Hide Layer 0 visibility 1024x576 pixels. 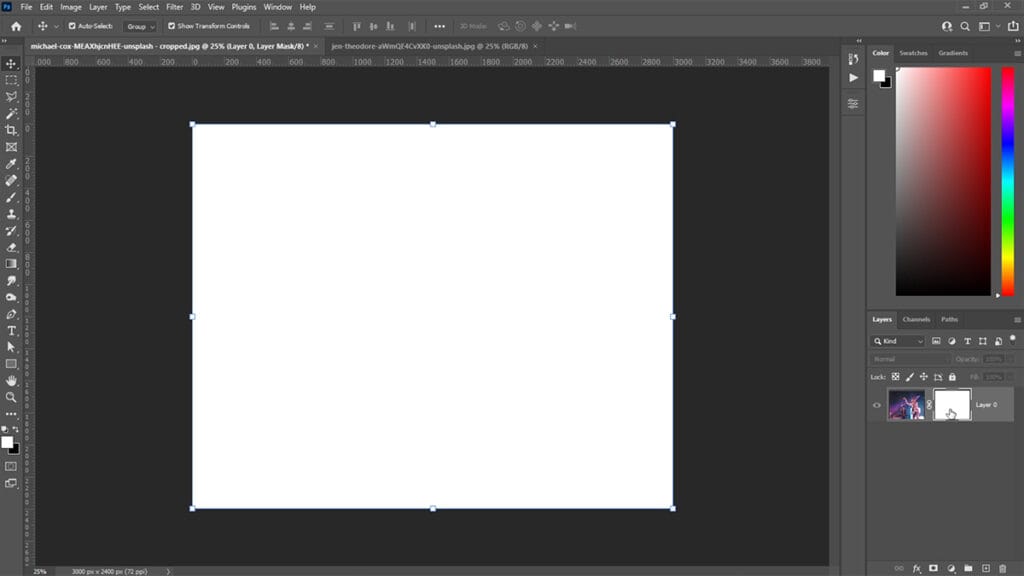[x=878, y=404]
